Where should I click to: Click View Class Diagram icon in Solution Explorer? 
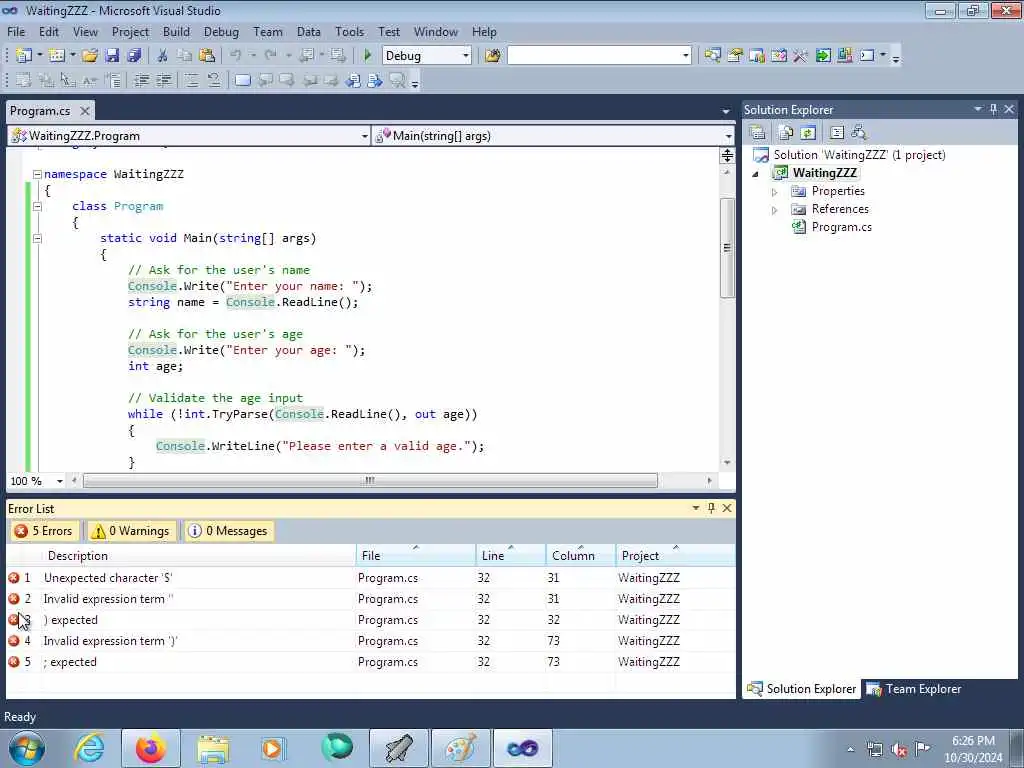[x=859, y=133]
